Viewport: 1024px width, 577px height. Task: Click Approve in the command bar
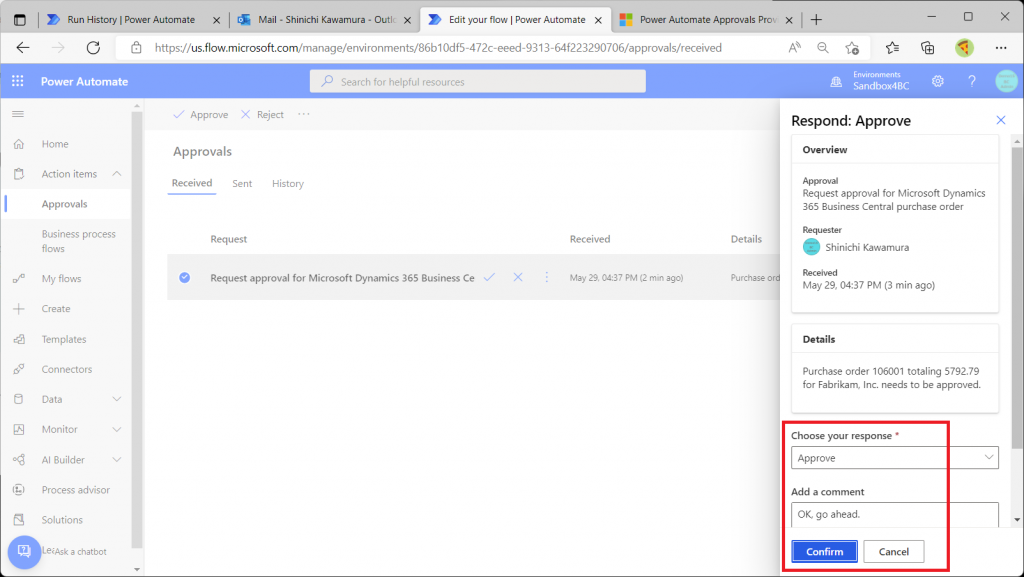click(x=200, y=114)
